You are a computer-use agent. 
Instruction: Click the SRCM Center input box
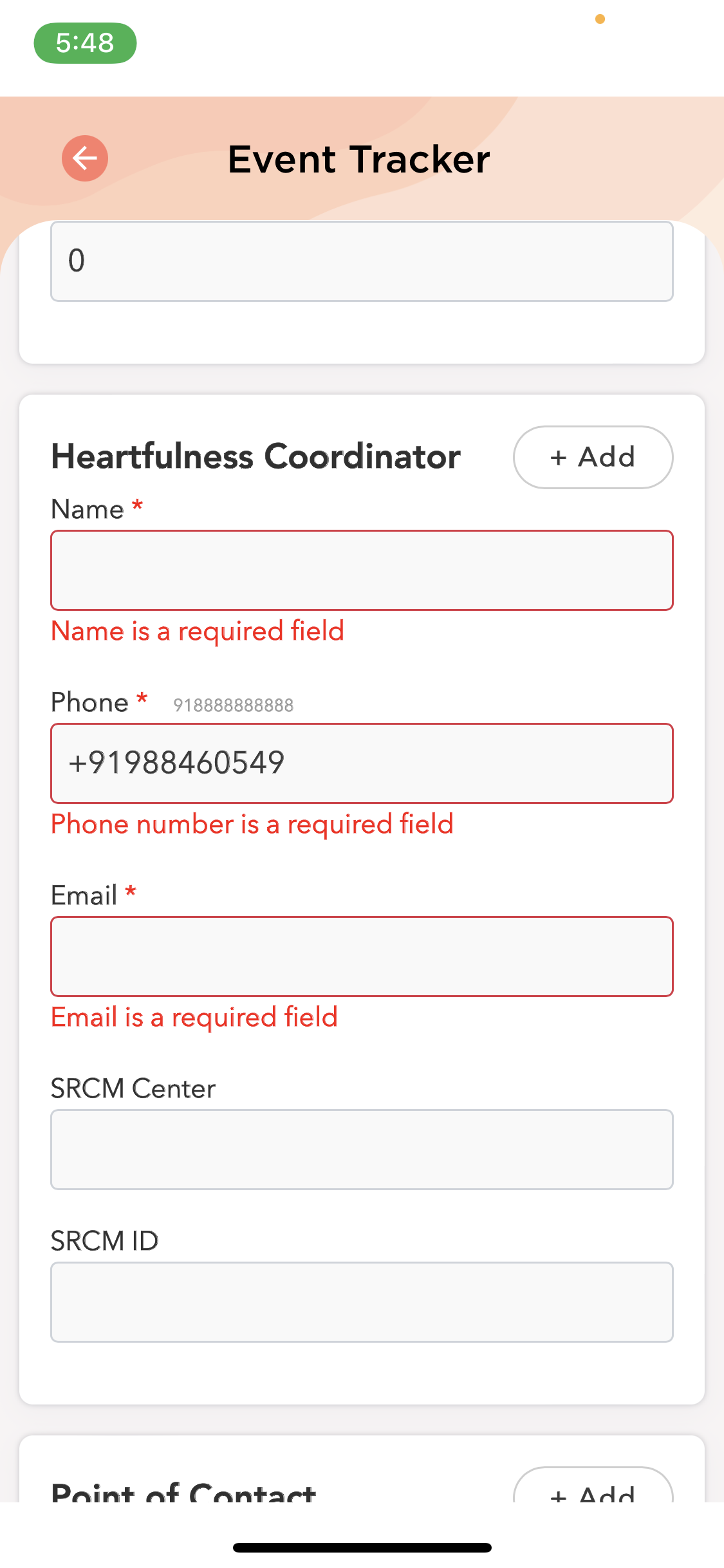point(362,1150)
